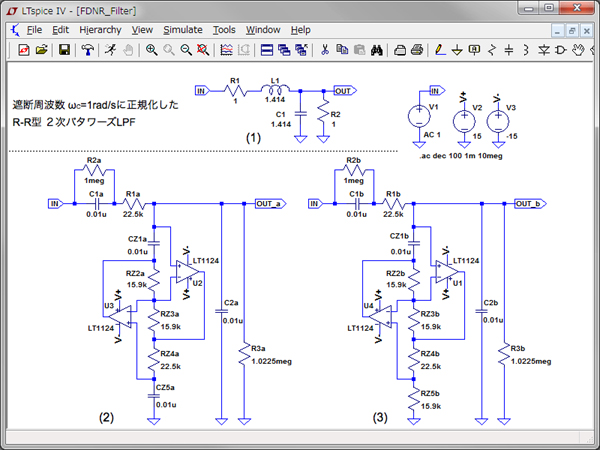Open the Hierarchy menu
Screen dimensions: 600x450
[100, 30]
